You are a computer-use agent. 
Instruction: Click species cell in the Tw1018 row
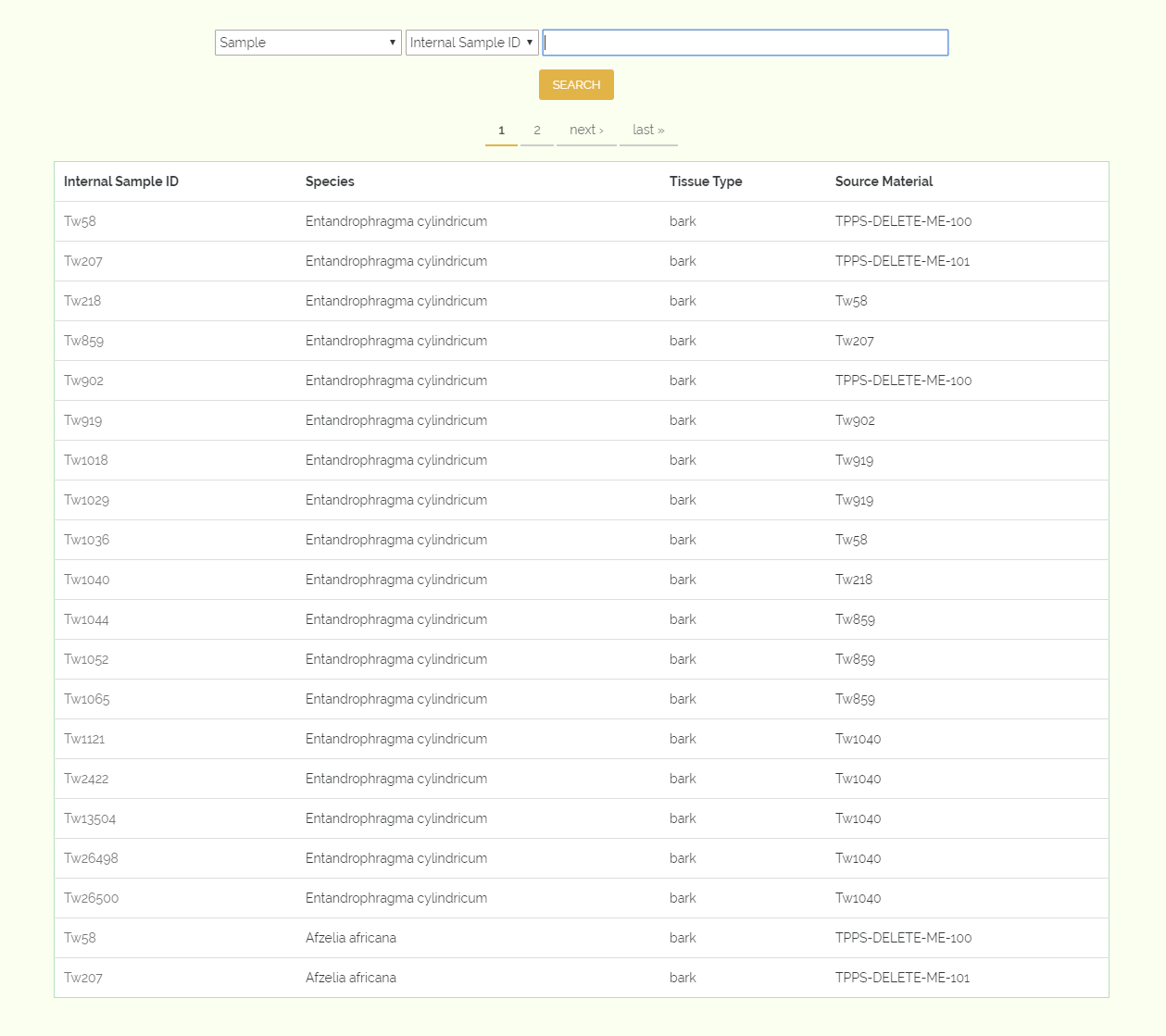tap(396, 460)
